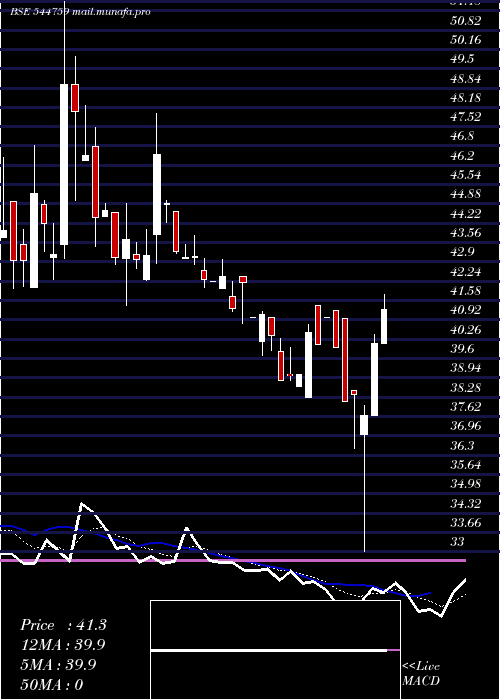Screen dimensions: 500x700
Task: Click the 42.9 price axis label
Action: (x=463, y=252)
